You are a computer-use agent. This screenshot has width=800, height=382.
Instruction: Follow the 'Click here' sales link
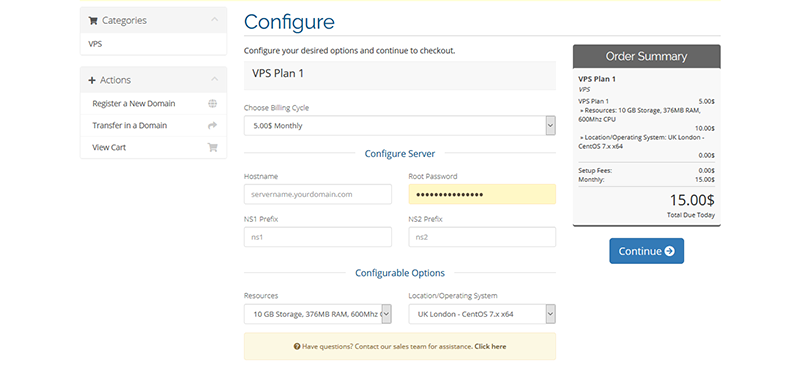pos(490,346)
